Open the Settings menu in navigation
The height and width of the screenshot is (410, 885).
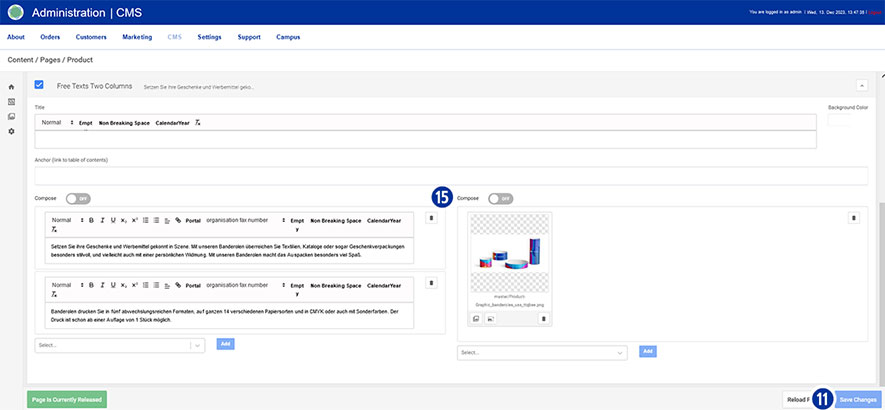click(209, 37)
